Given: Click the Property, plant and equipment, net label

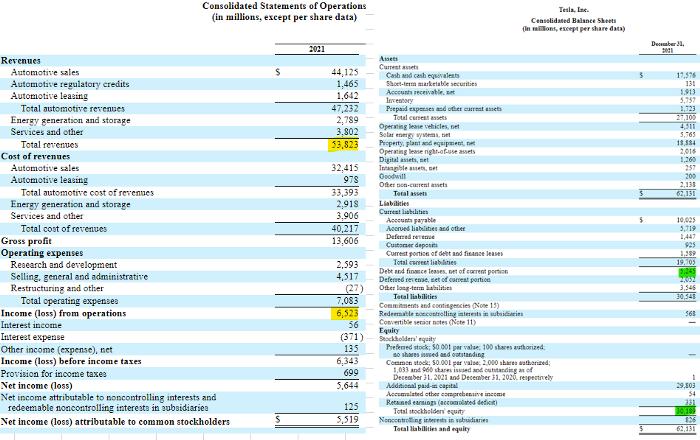Looking at the screenshot, I should point(427,143).
